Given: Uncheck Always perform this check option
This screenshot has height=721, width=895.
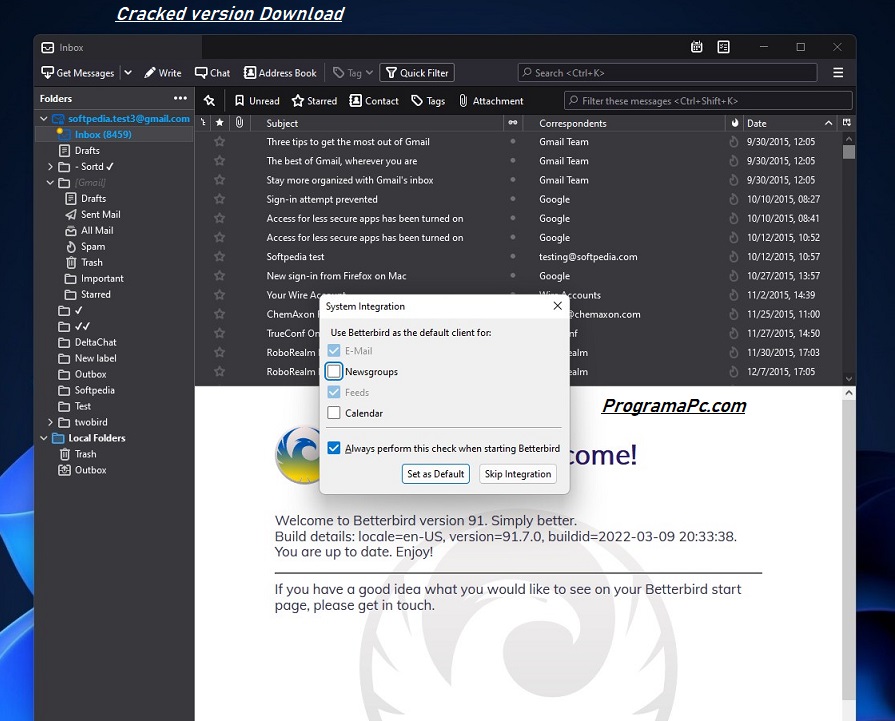Looking at the screenshot, I should pyautogui.click(x=335, y=449).
